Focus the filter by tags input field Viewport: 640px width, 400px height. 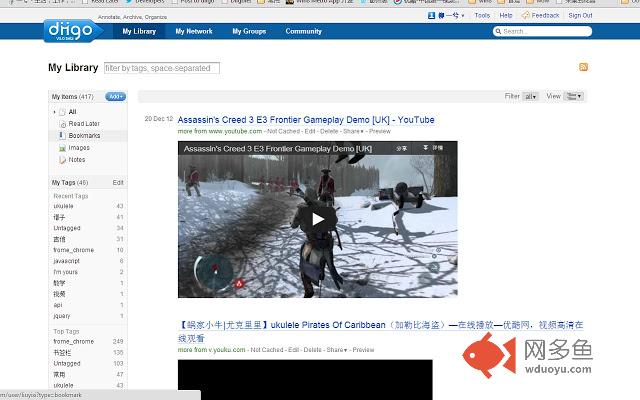pyautogui.click(x=162, y=68)
